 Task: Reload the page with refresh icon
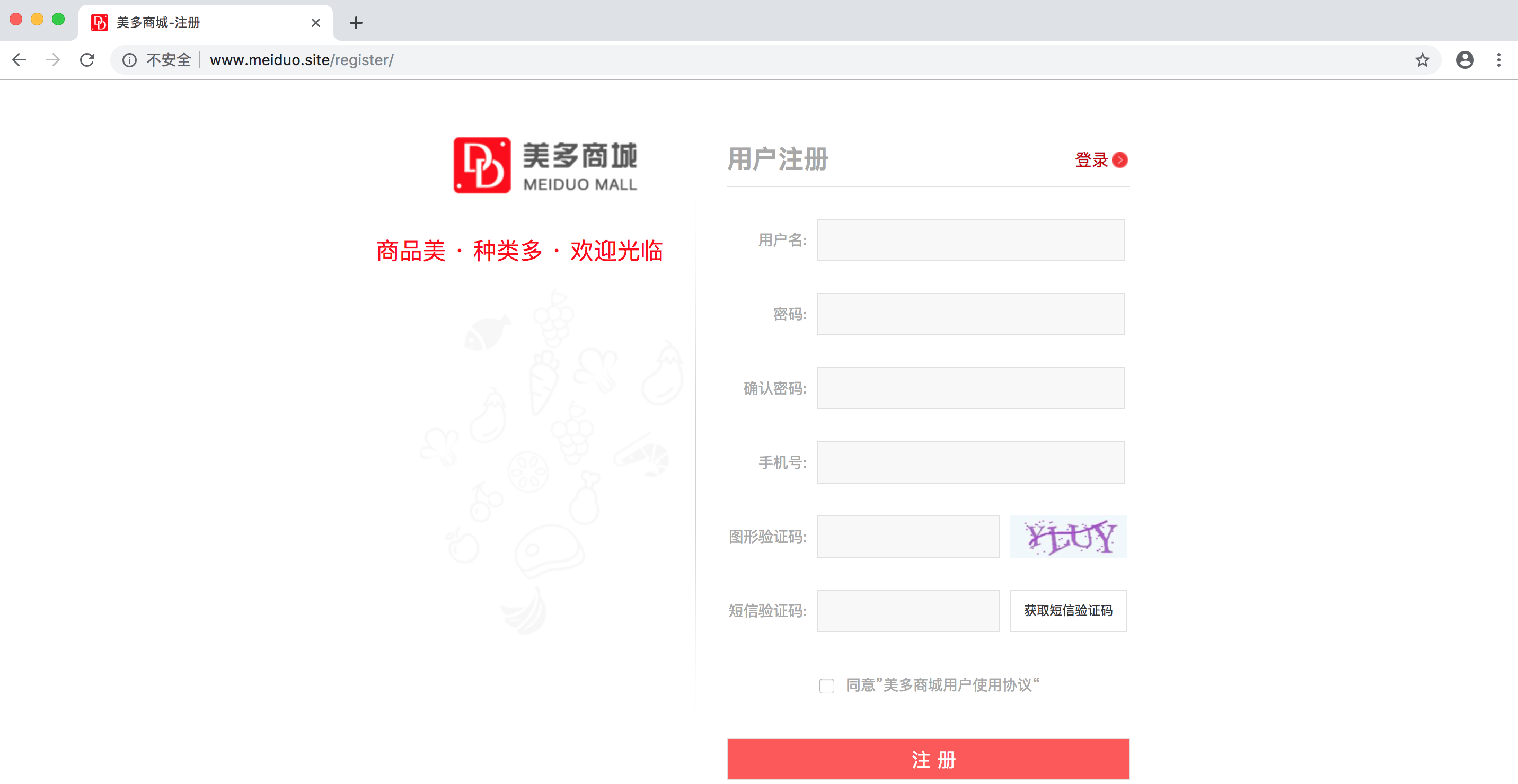coord(87,59)
